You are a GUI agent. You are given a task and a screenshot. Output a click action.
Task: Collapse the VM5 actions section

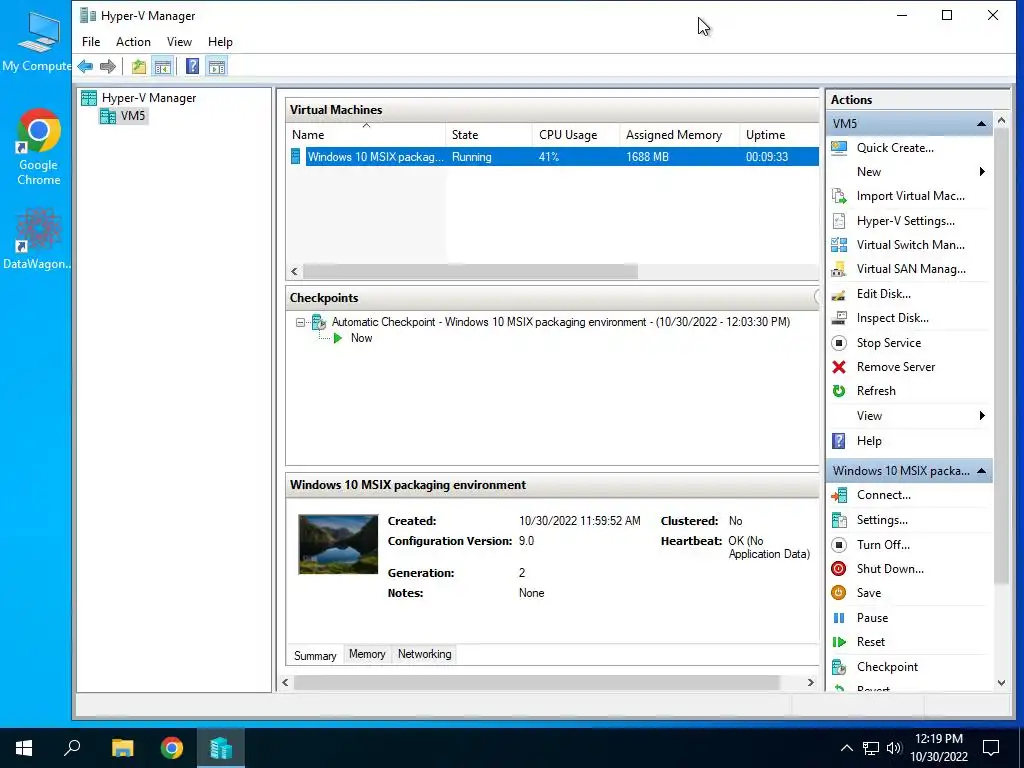click(981, 123)
